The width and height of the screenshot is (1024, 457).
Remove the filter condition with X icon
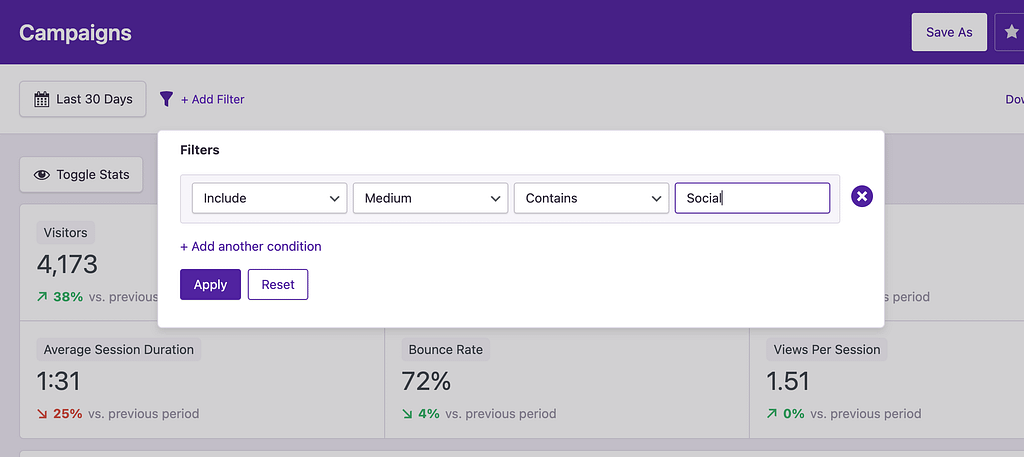coord(862,197)
